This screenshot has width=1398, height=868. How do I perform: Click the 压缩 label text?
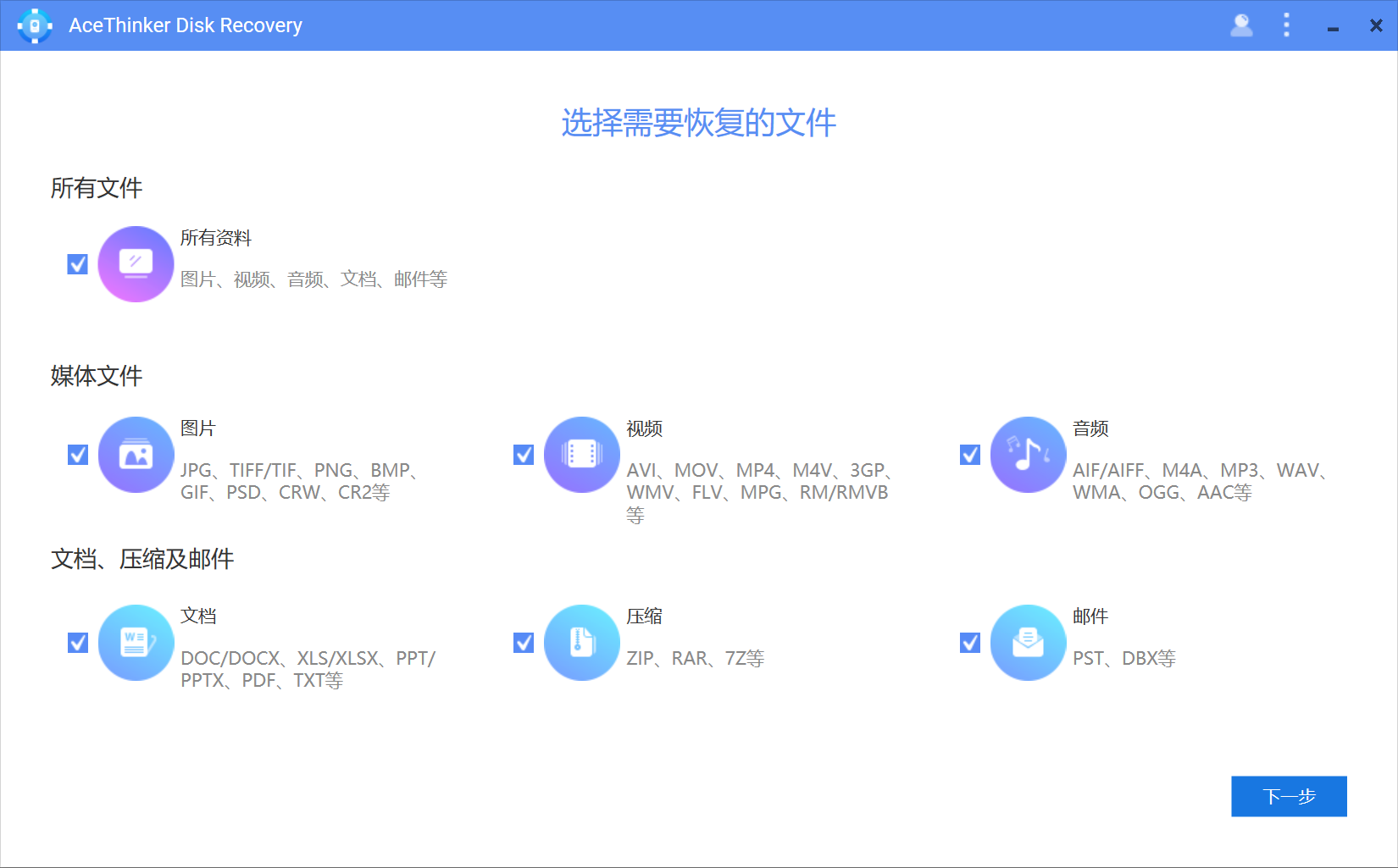pyautogui.click(x=645, y=616)
